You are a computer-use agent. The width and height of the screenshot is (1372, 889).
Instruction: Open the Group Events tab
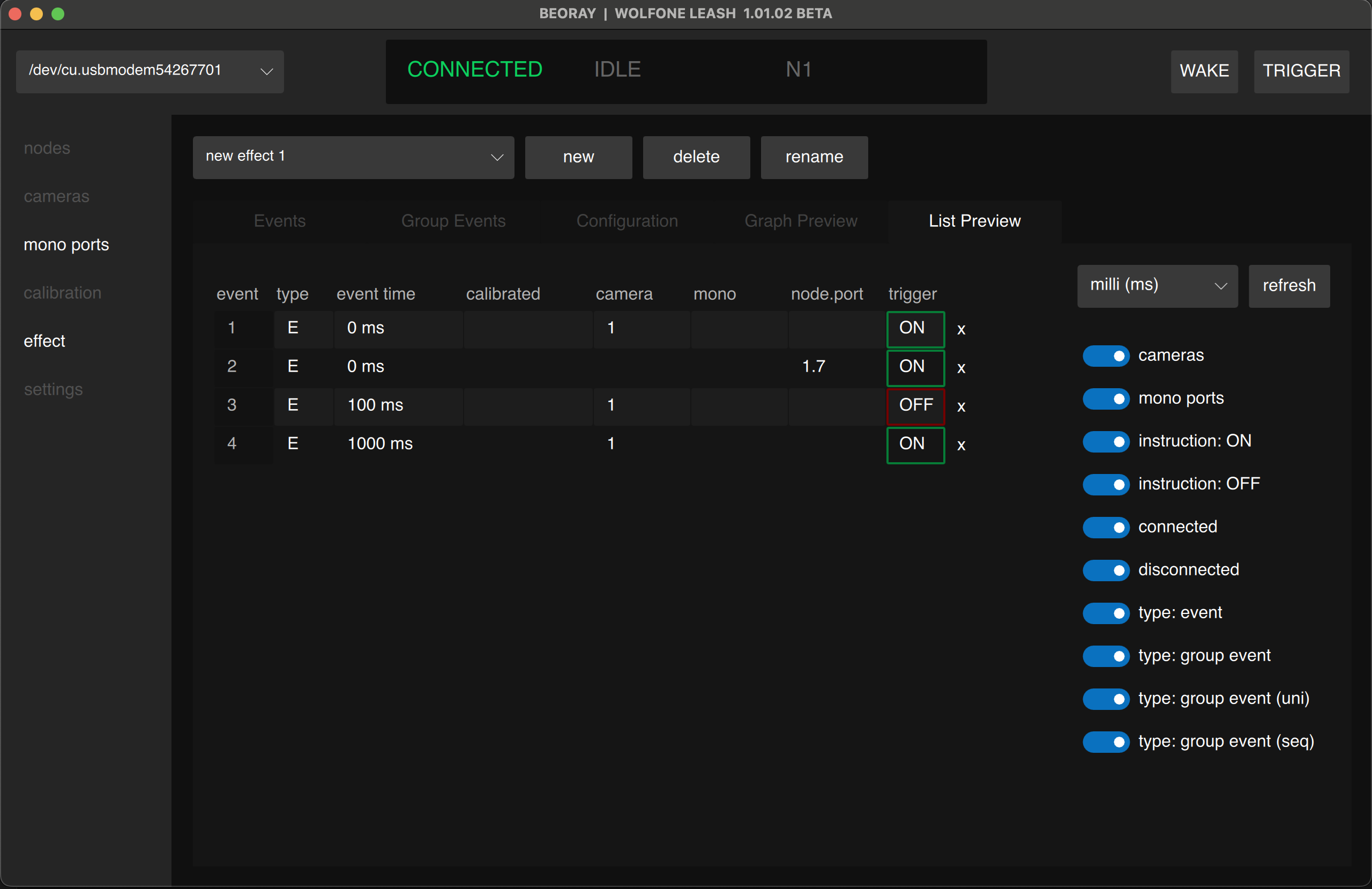[x=453, y=221]
